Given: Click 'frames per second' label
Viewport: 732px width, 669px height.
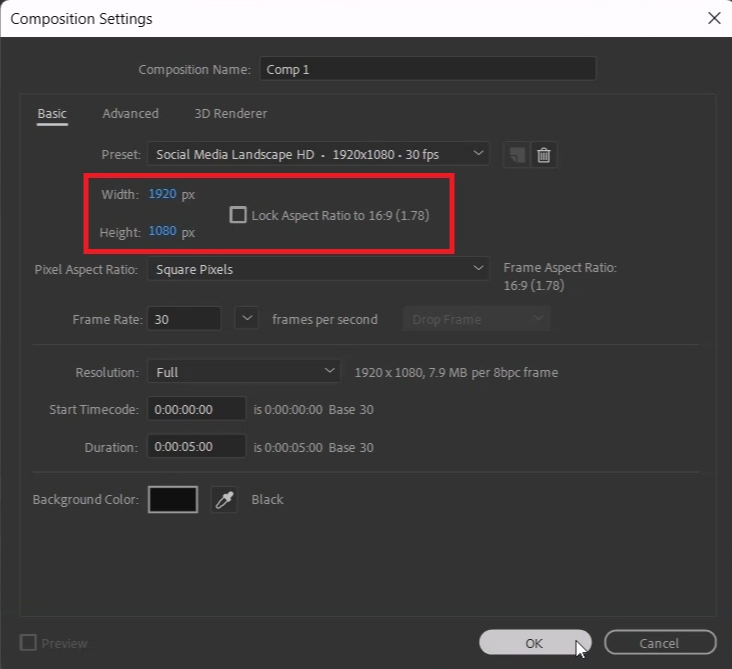Looking at the screenshot, I should (x=325, y=319).
